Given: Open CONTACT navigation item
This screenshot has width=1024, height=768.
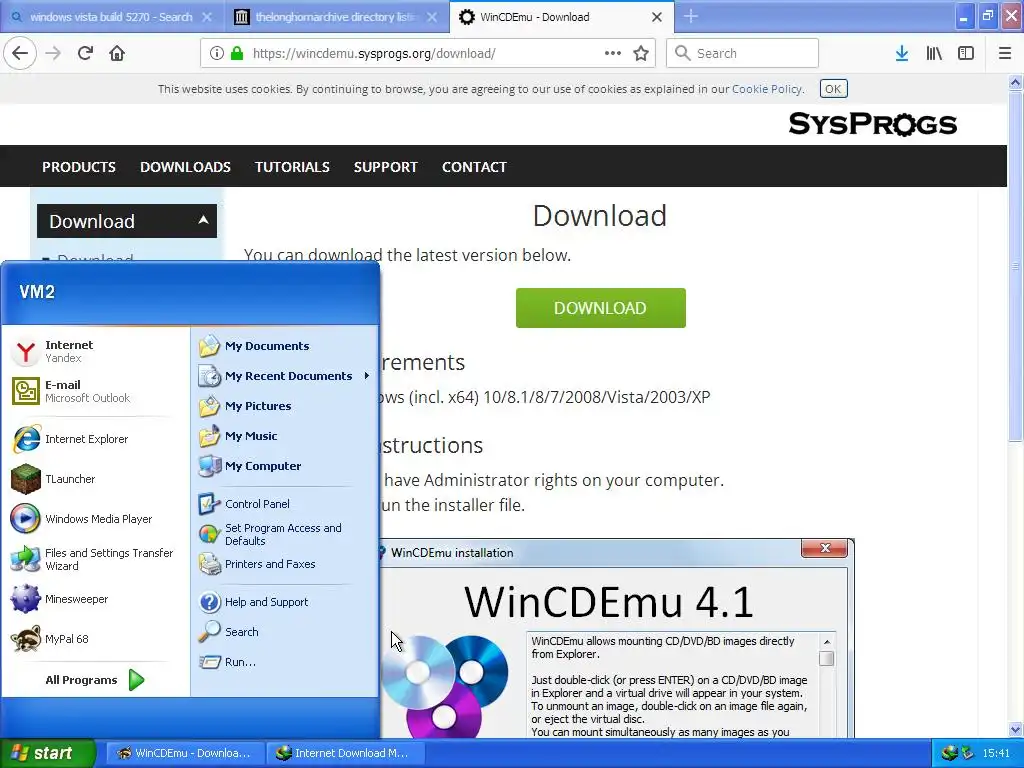Looking at the screenshot, I should click(x=474, y=167).
